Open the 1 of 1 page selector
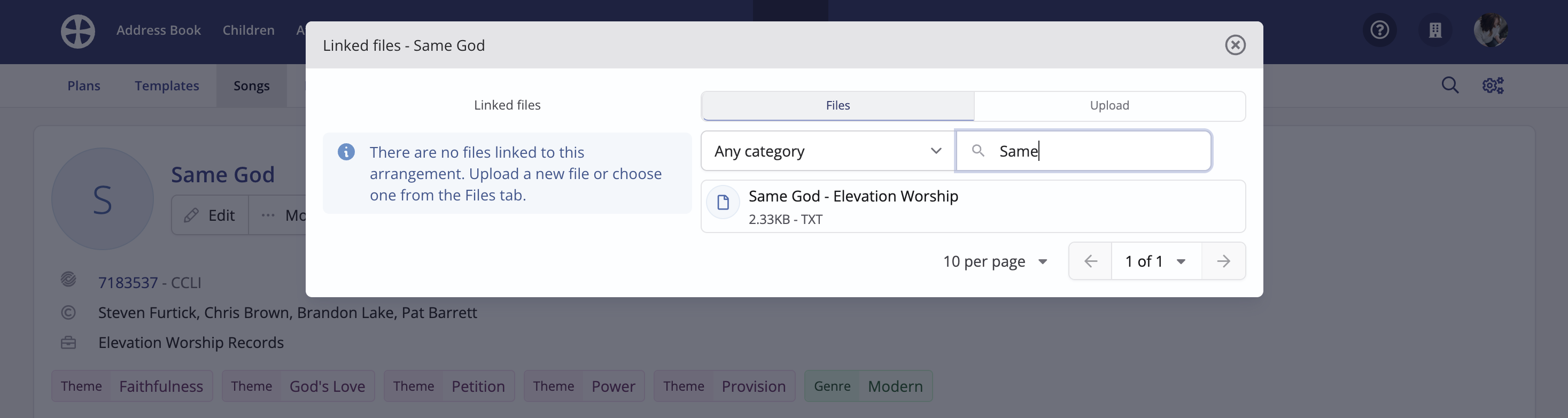 pyautogui.click(x=1156, y=261)
